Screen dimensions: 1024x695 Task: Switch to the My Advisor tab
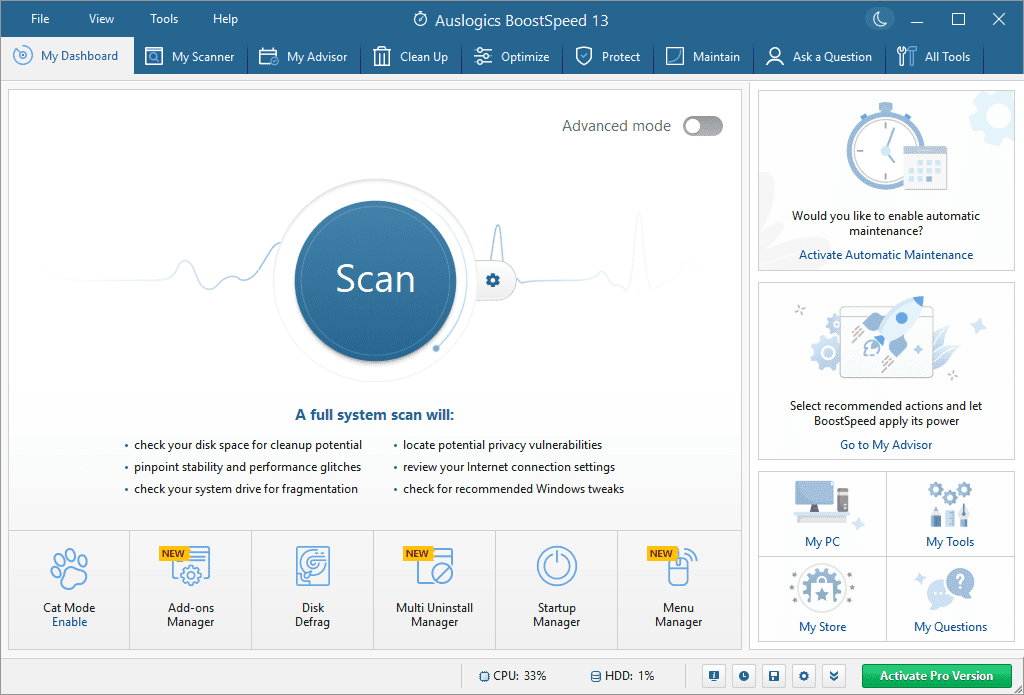304,57
